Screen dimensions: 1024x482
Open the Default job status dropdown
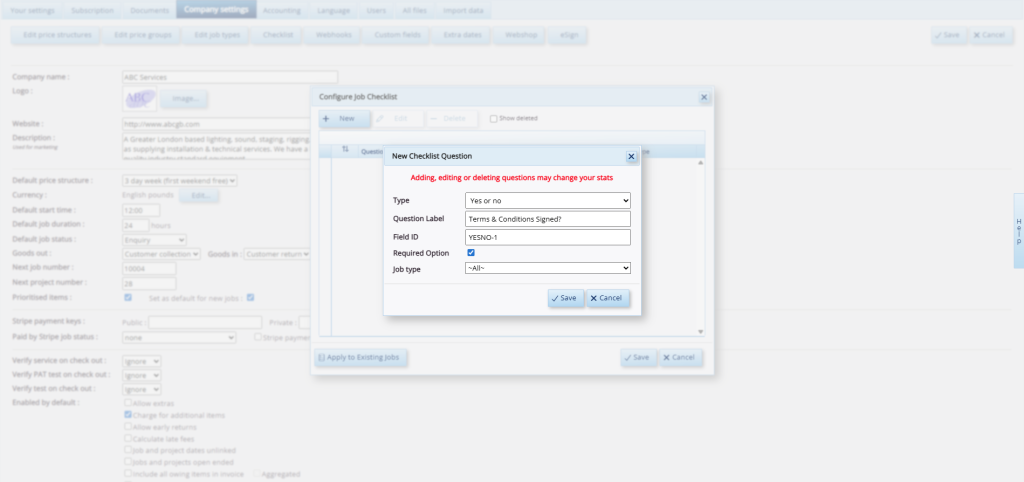pos(154,240)
